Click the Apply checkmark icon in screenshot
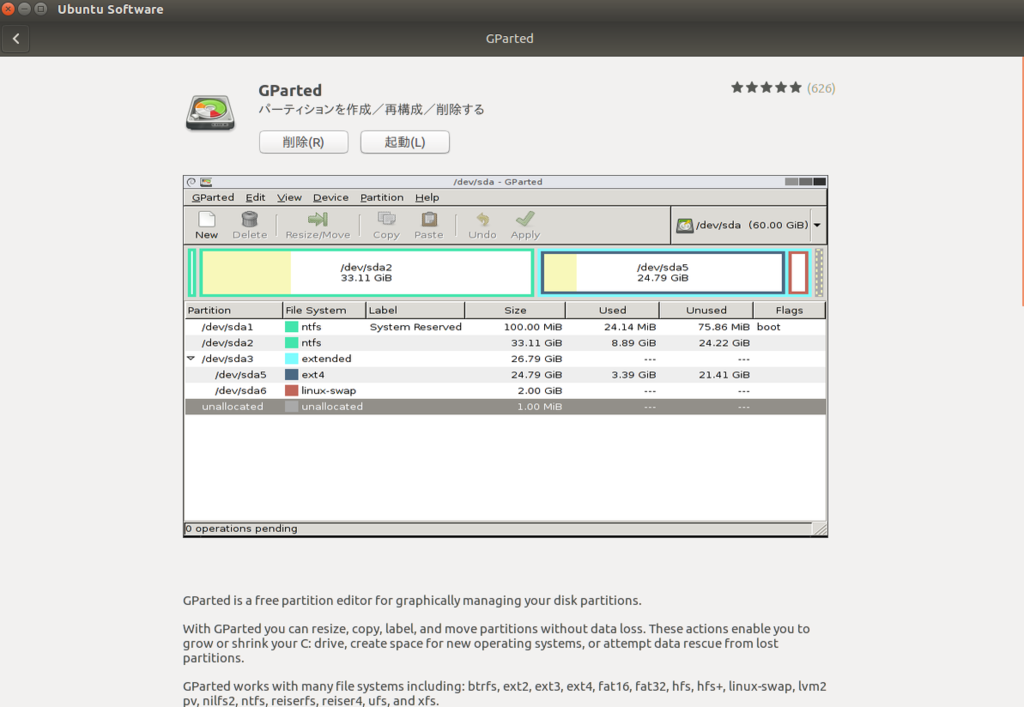Image resolution: width=1024 pixels, height=707 pixels. pos(525,219)
